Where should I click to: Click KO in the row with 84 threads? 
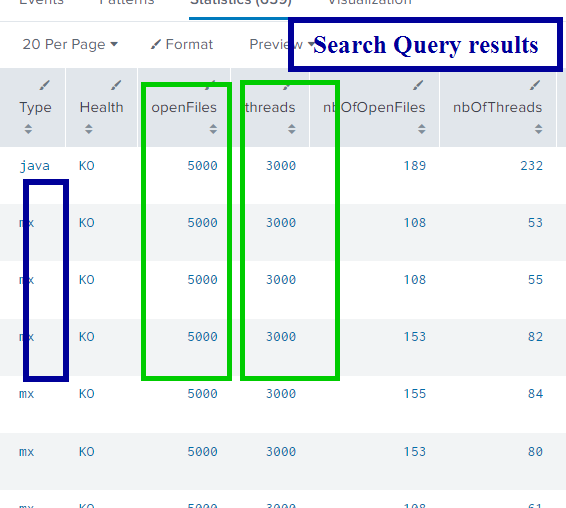[87, 394]
